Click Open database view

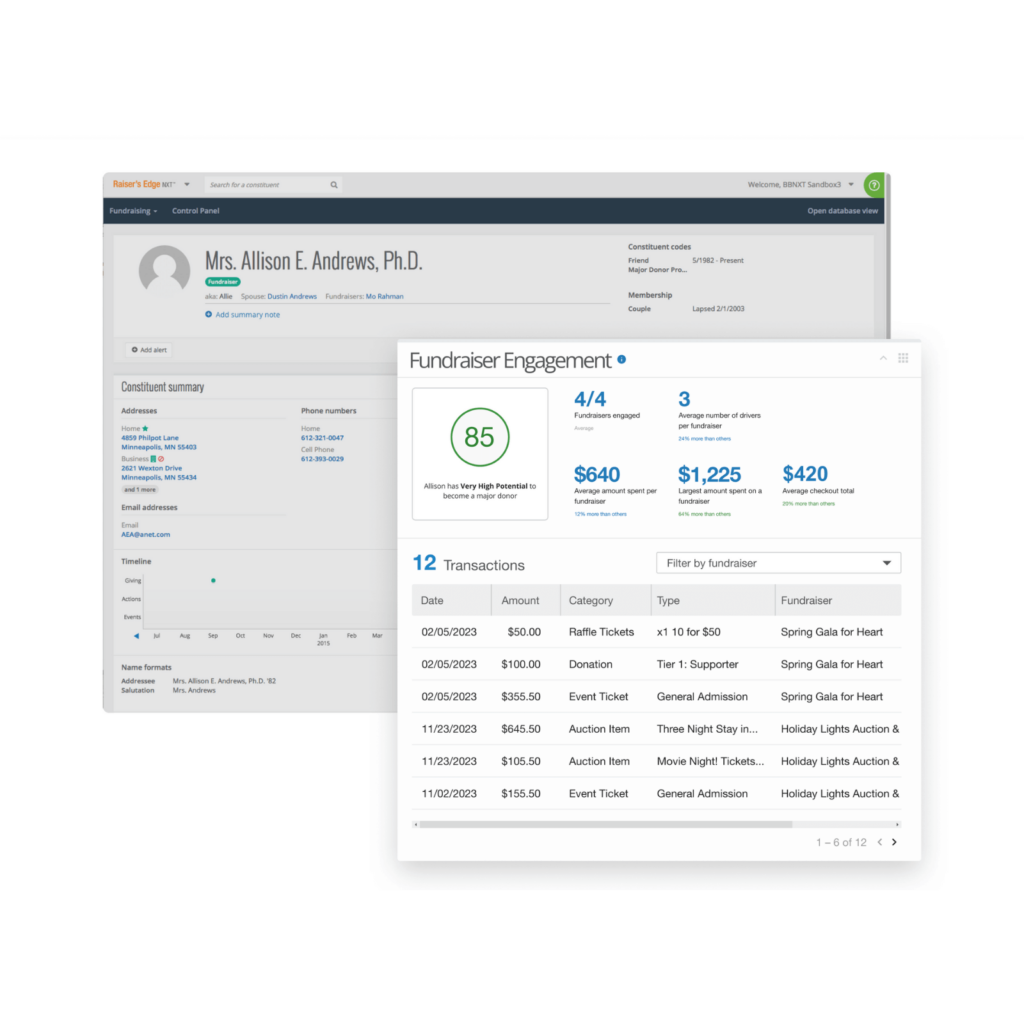point(842,211)
